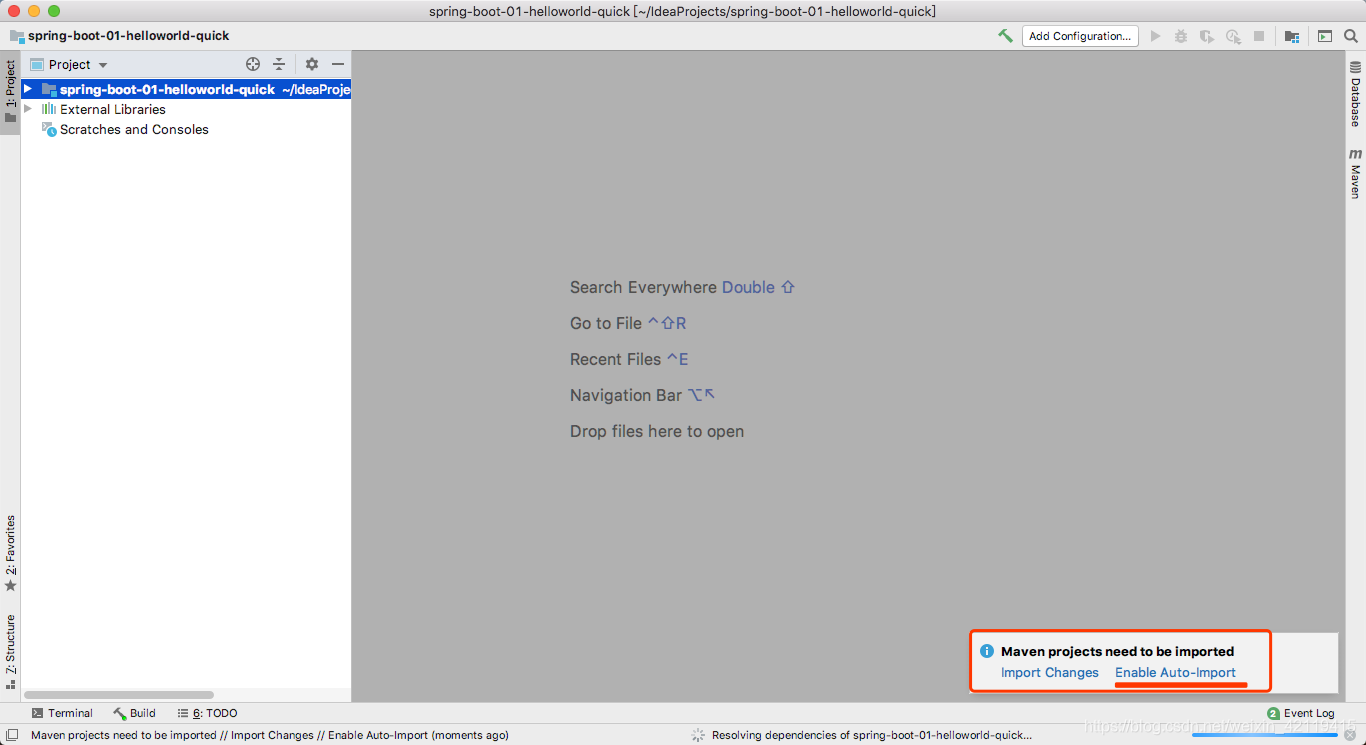This screenshot has width=1366, height=745.
Task: Select External Libraries in project tree
Action: 112,109
